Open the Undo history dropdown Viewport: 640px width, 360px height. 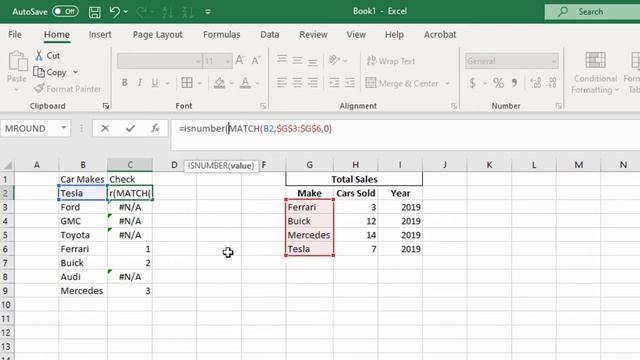coord(126,12)
